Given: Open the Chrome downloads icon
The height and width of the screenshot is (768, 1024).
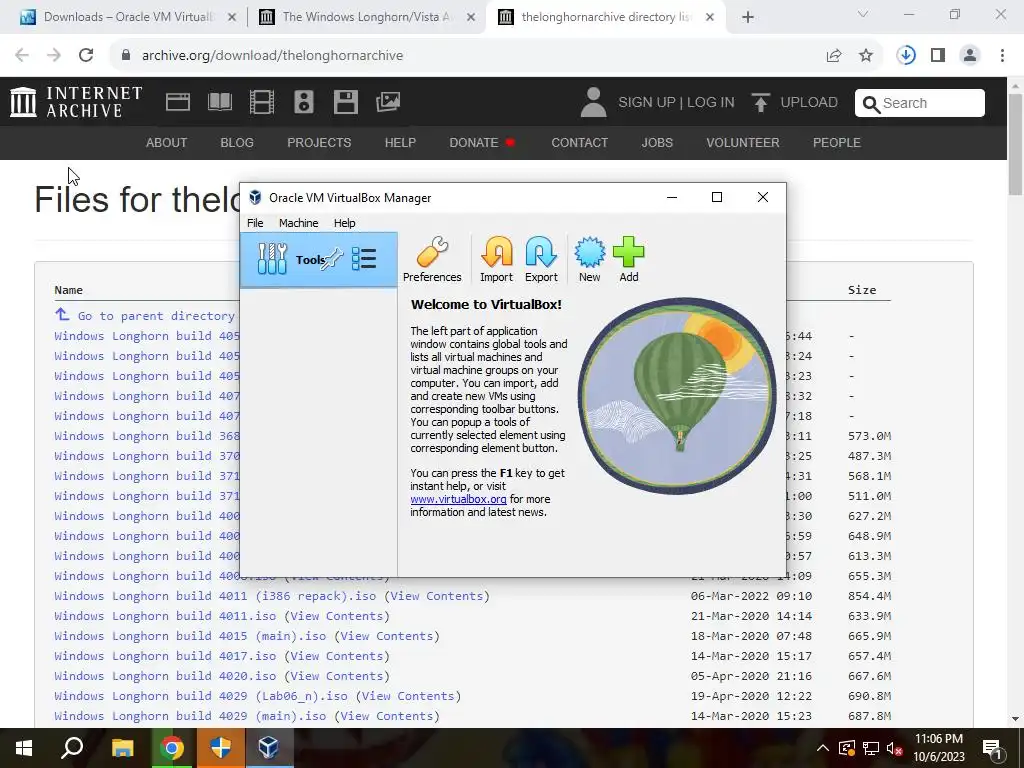Looking at the screenshot, I should tap(906, 56).
